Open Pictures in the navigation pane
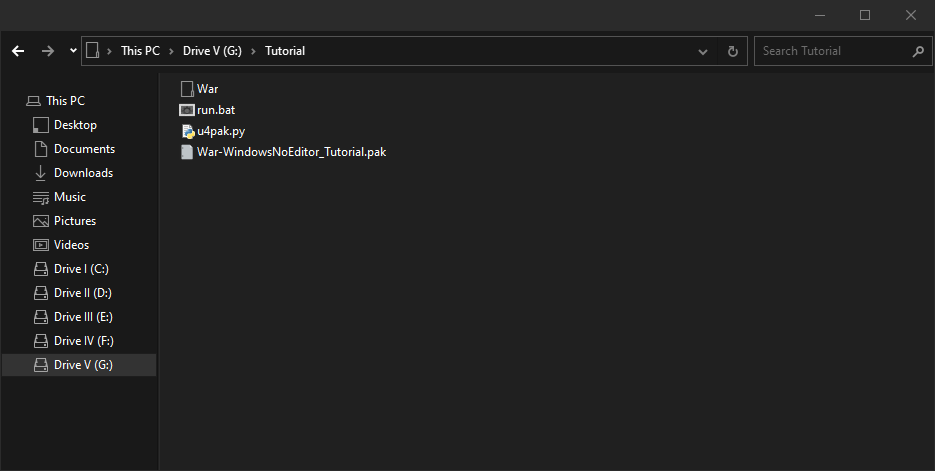Image resolution: width=935 pixels, height=471 pixels. tap(75, 221)
